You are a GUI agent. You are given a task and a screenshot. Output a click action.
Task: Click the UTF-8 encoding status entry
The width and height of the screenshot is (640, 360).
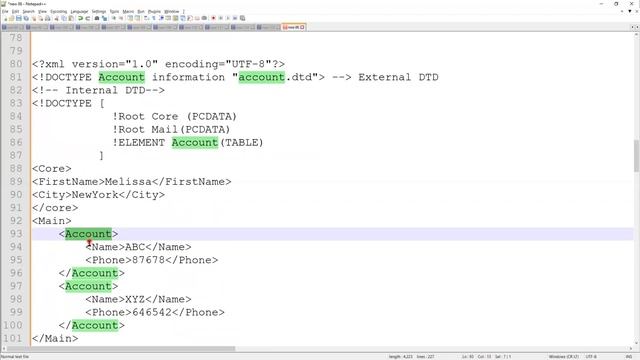click(x=591, y=357)
